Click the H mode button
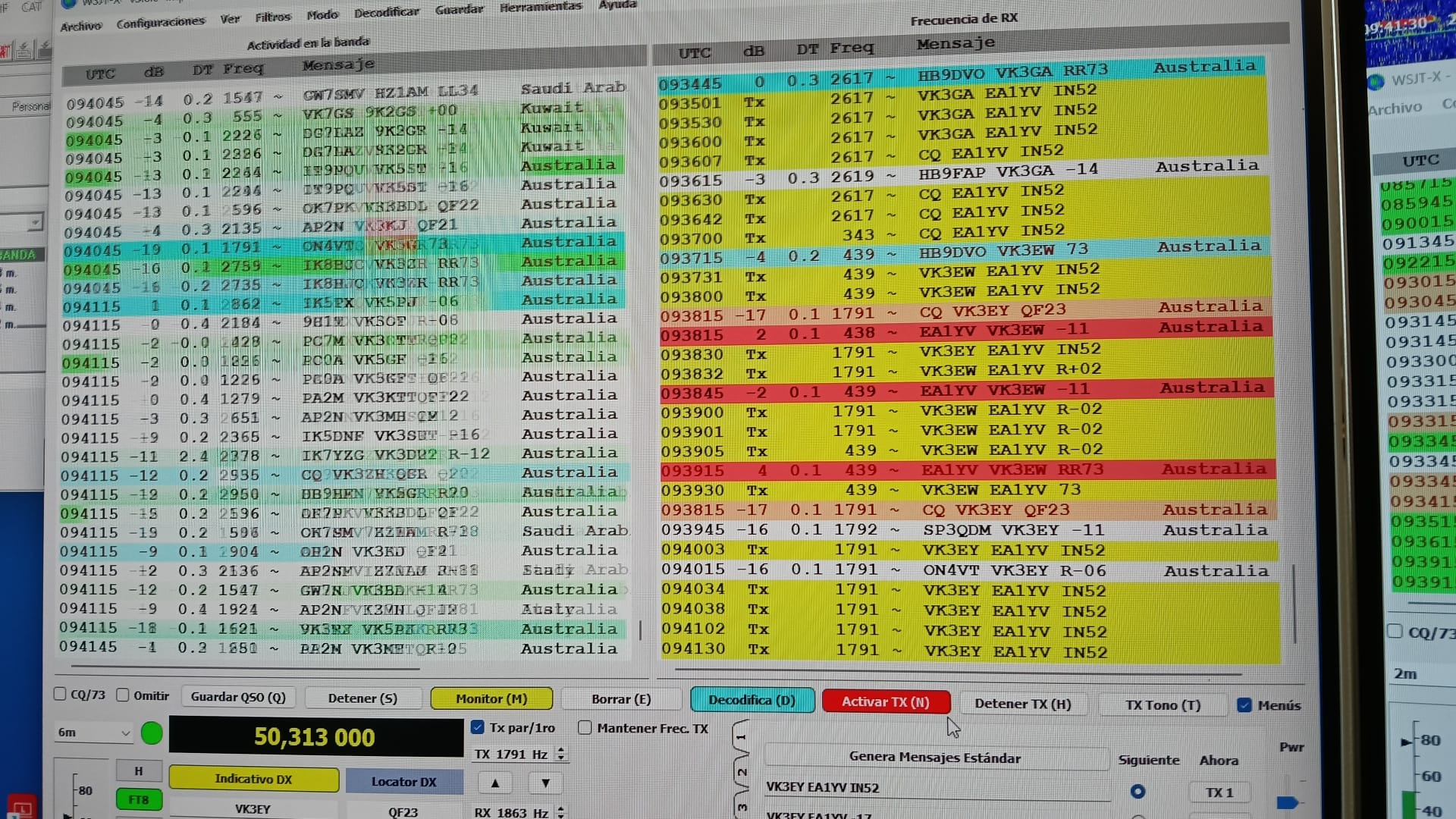1456x819 pixels. coord(139,770)
